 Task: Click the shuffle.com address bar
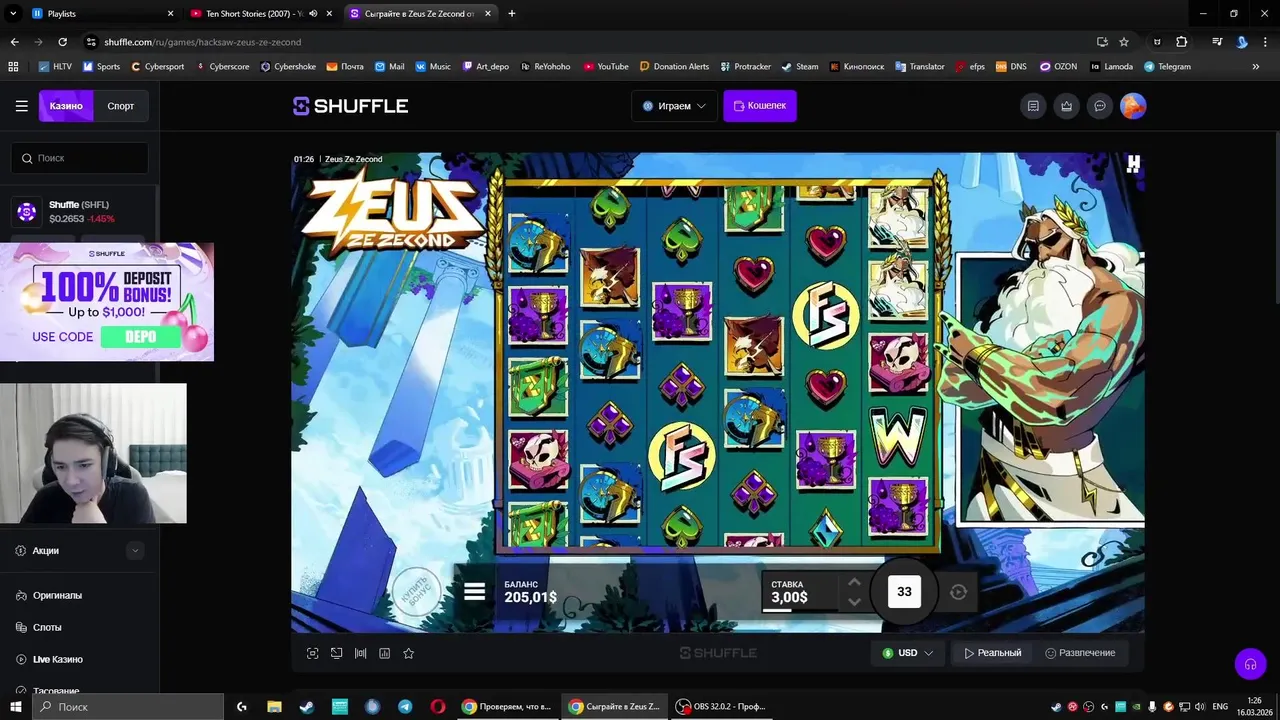point(590,42)
